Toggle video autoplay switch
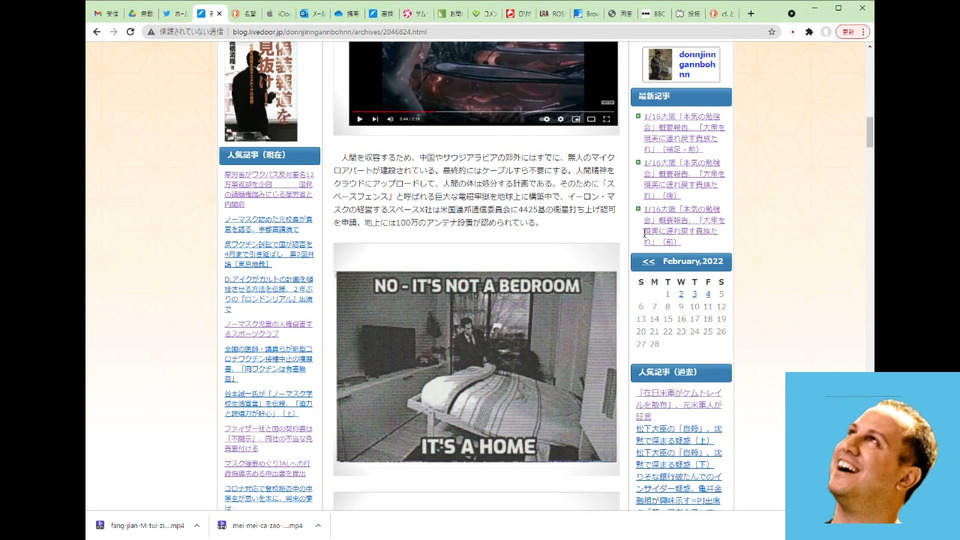The height and width of the screenshot is (540, 960). pyautogui.click(x=545, y=119)
